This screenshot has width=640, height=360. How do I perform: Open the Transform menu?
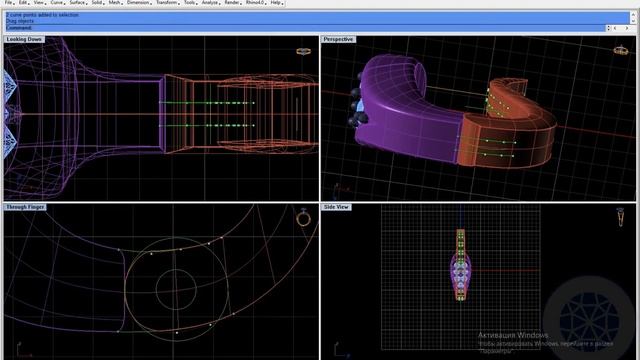[167, 2]
